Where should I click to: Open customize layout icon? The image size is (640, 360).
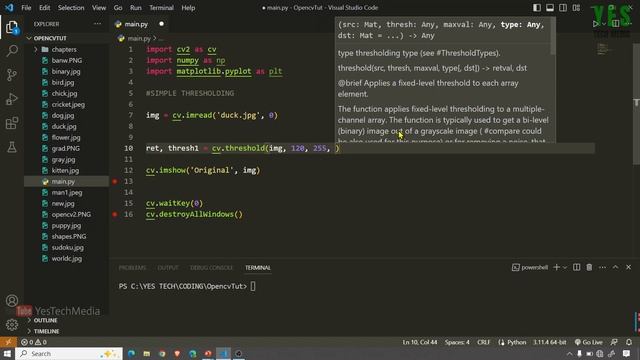click(576, 8)
